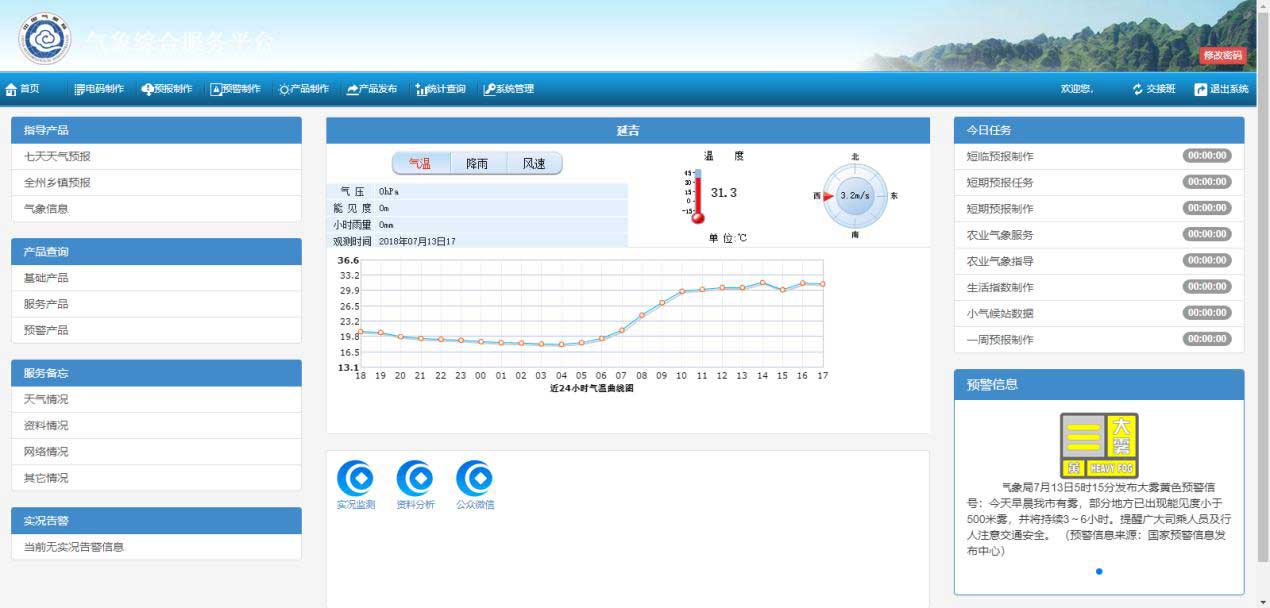Click the platform logo in the header
The image size is (1270, 608).
[44, 39]
